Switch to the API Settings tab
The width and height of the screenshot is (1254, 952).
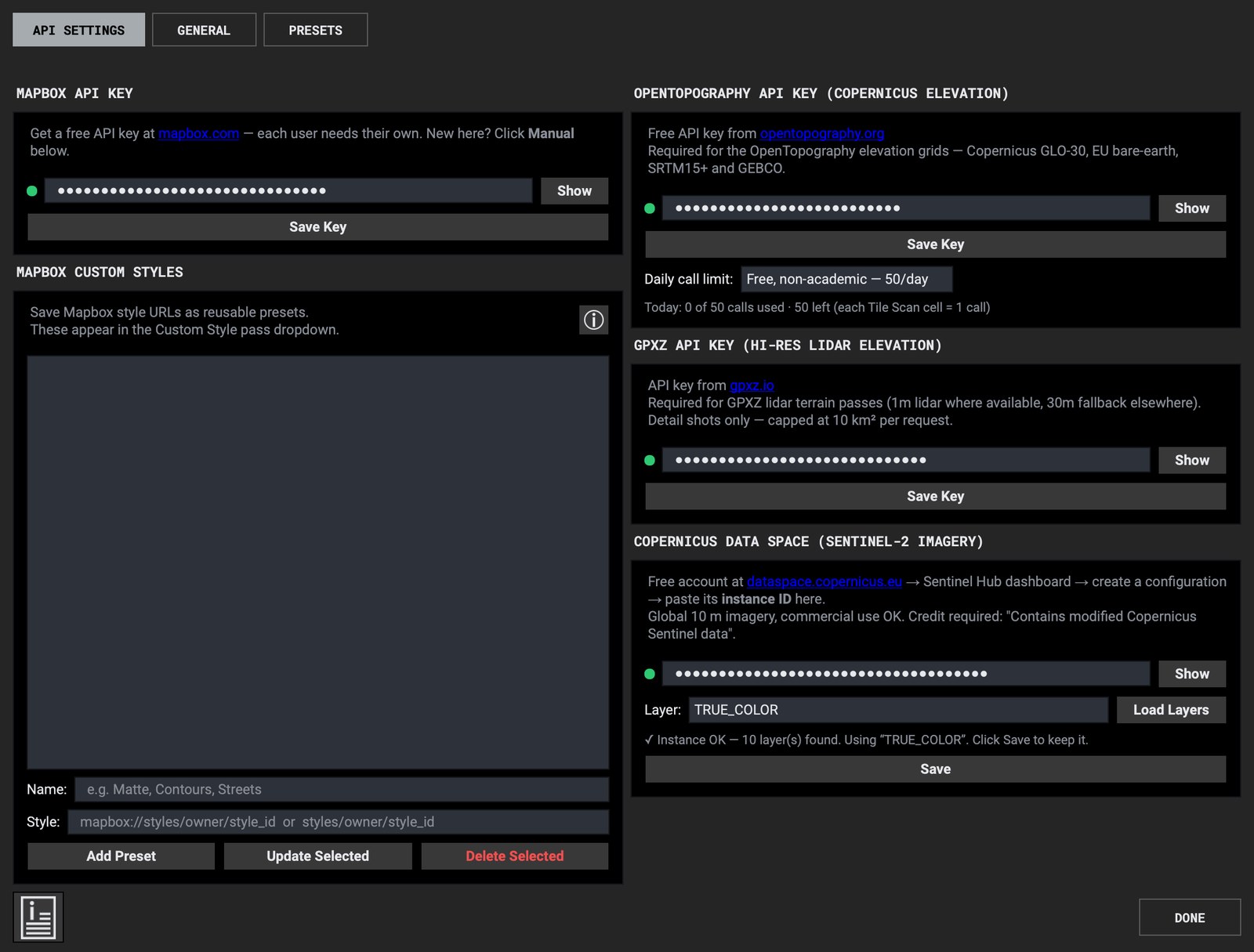(78, 30)
